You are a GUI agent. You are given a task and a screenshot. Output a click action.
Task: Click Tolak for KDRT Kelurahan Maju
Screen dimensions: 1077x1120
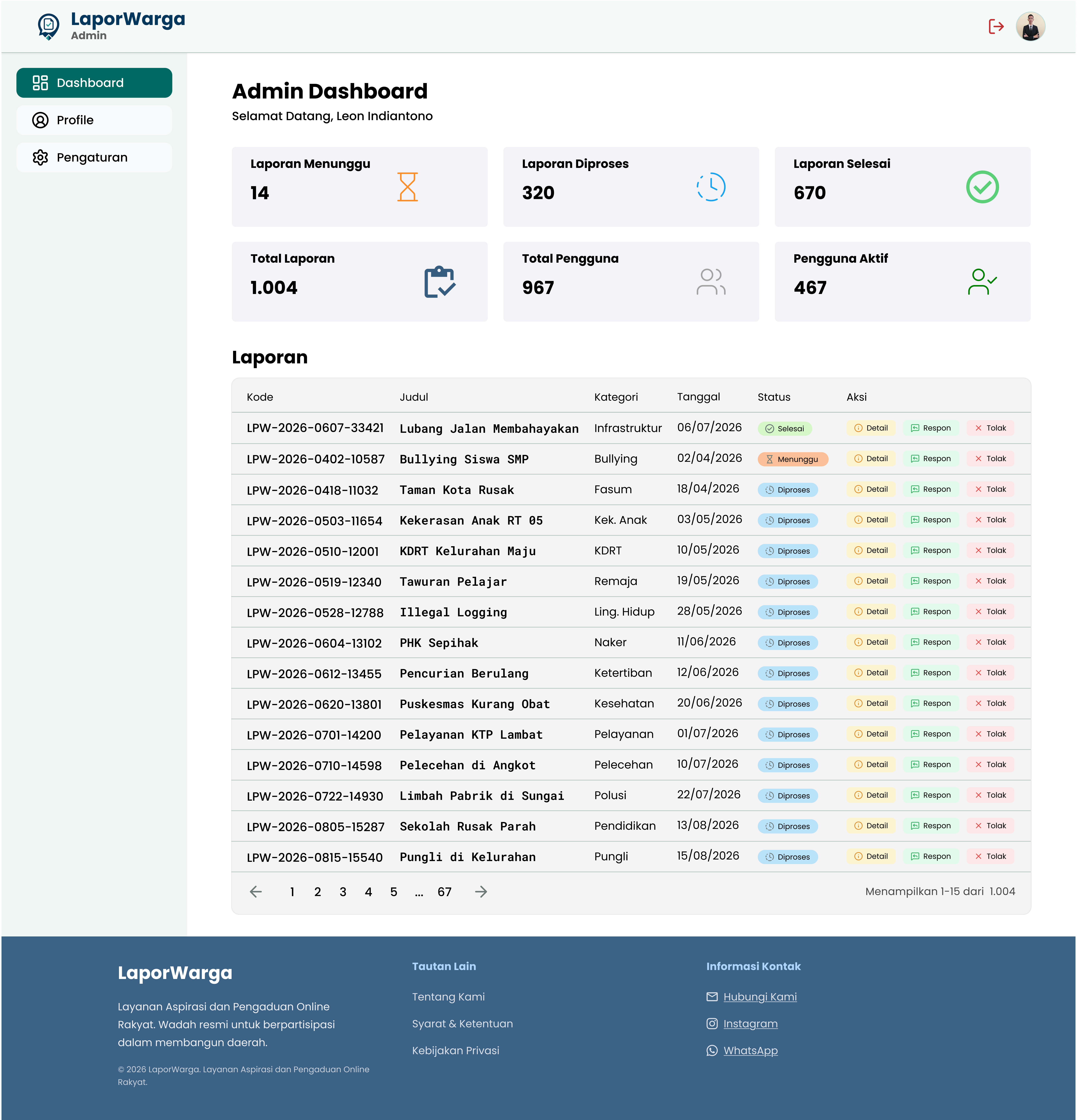tap(990, 550)
